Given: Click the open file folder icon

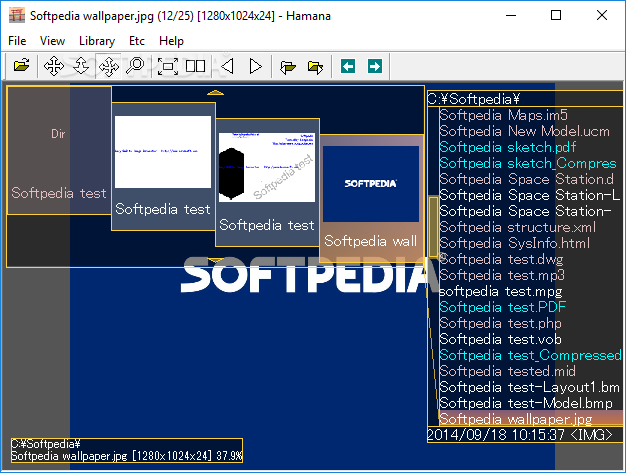Looking at the screenshot, I should (21, 65).
